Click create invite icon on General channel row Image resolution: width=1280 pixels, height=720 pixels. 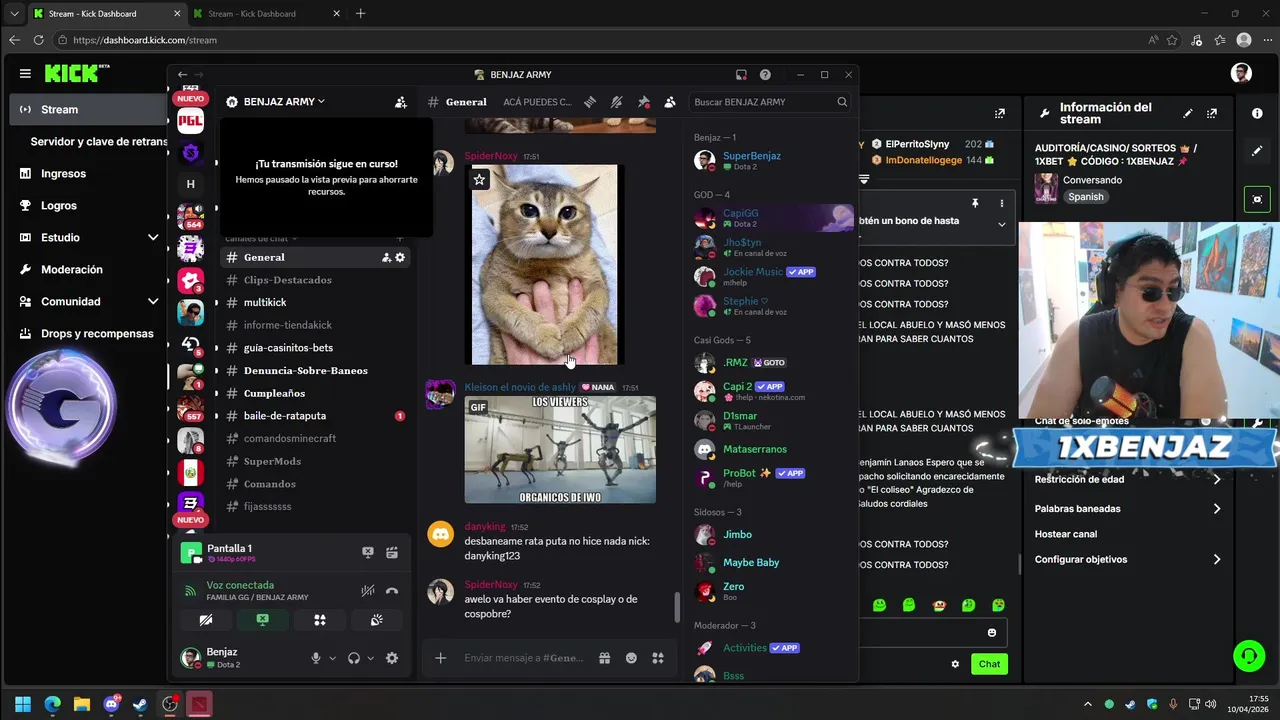click(386, 258)
